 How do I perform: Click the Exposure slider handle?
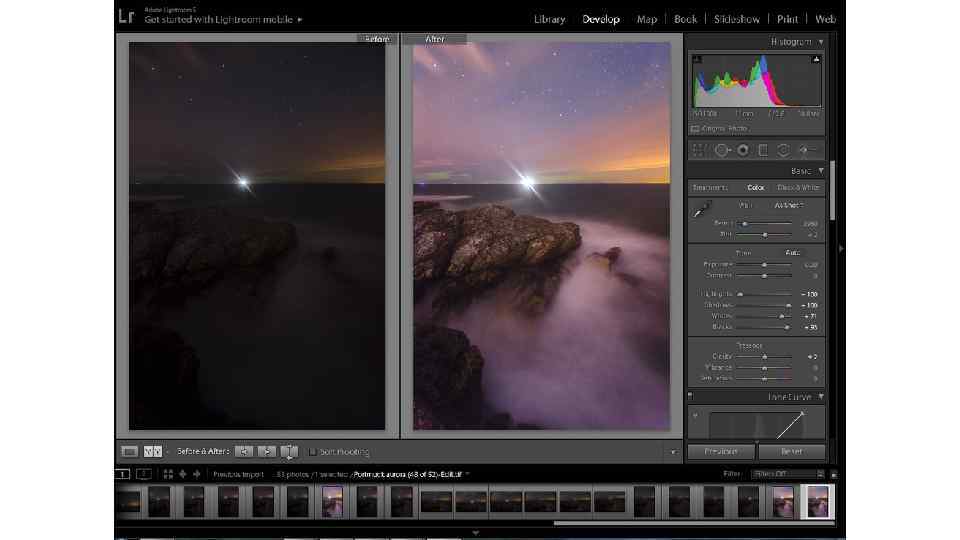point(764,265)
